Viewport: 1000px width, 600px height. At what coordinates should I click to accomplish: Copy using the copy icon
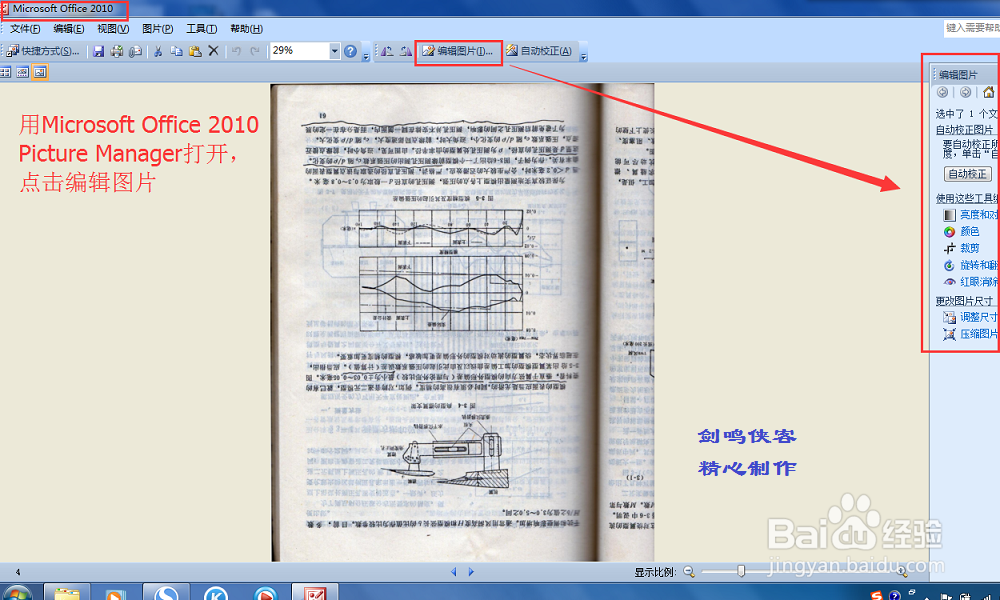(x=177, y=51)
